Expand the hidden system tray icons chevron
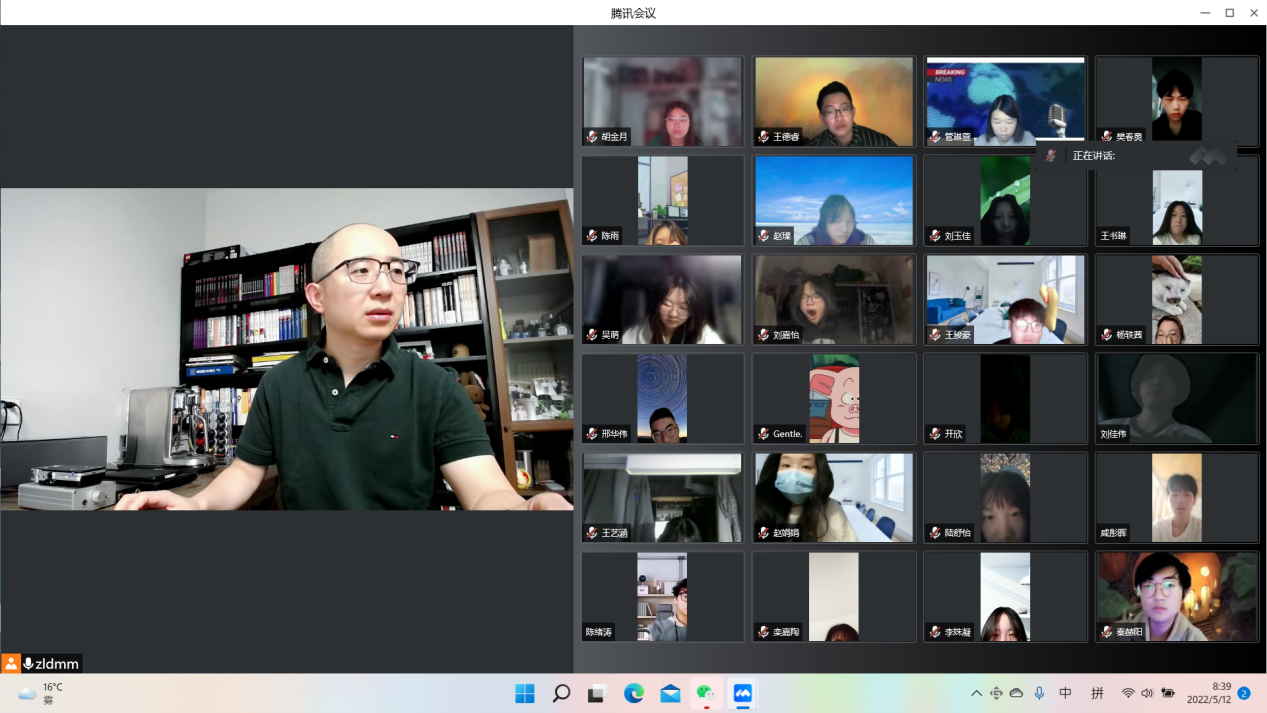 pyautogui.click(x=976, y=693)
